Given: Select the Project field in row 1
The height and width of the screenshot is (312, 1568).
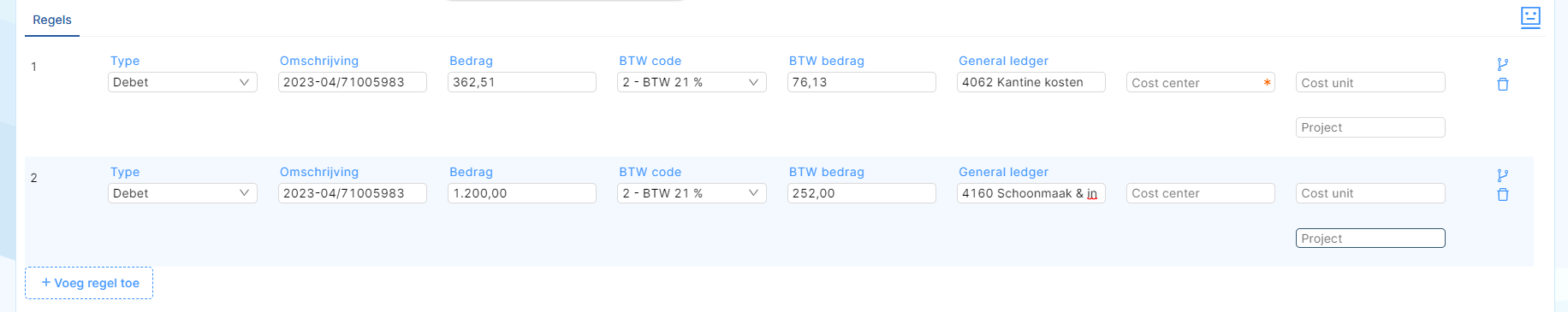Looking at the screenshot, I should [1370, 127].
